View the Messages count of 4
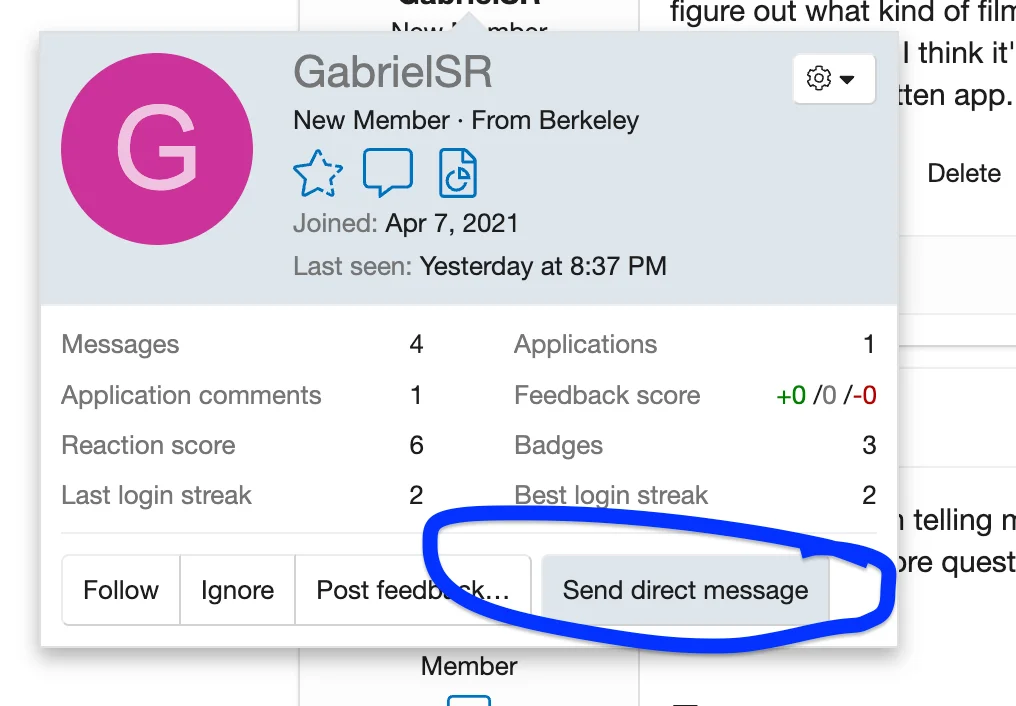This screenshot has height=706, width=1016. click(x=416, y=345)
